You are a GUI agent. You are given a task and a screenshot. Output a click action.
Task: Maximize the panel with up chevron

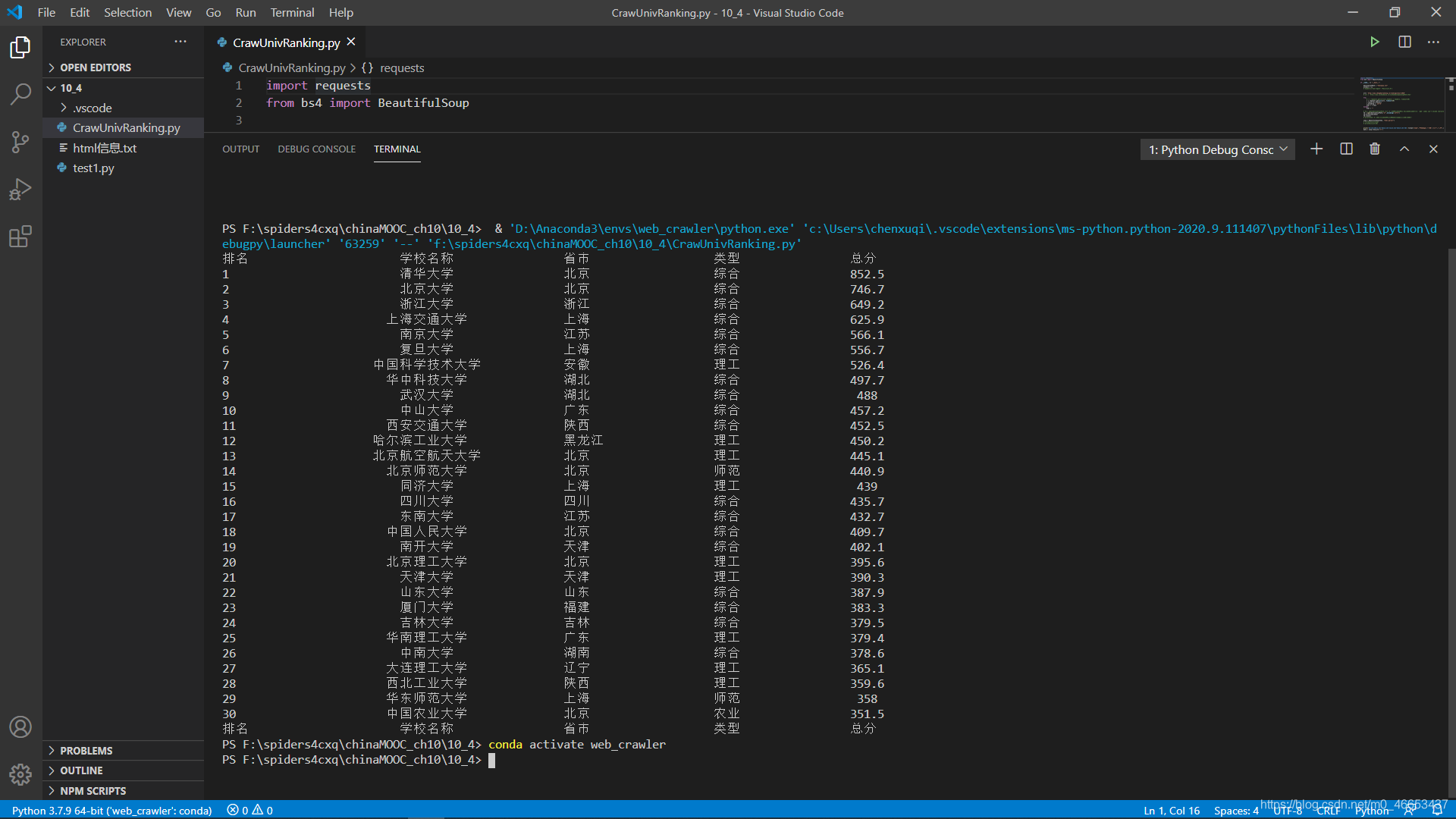coord(1404,149)
